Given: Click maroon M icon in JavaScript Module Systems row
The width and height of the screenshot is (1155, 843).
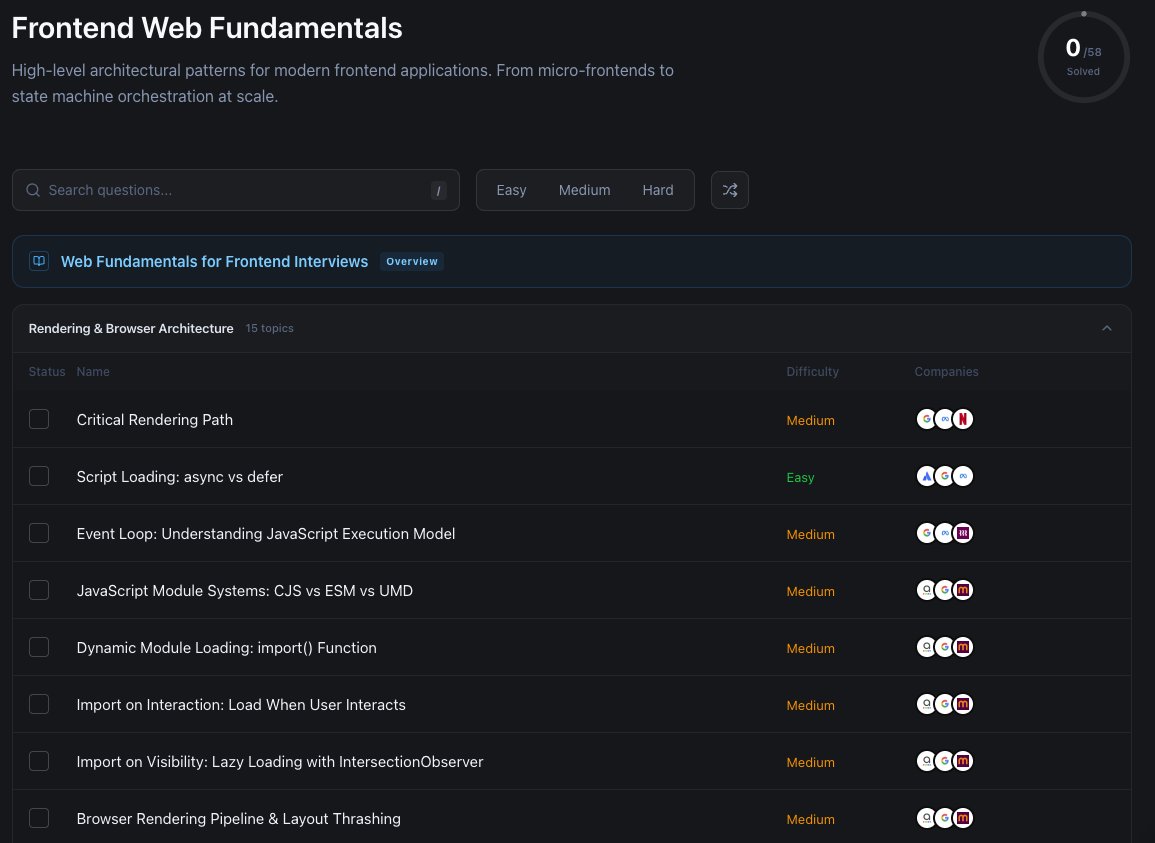Looking at the screenshot, I should click(963, 590).
